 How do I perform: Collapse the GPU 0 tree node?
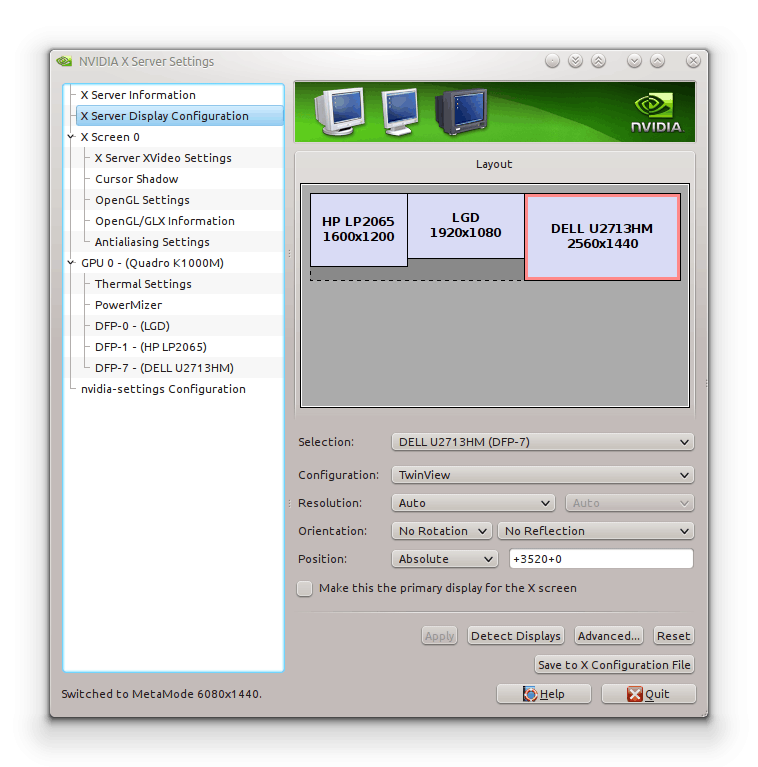[x=71, y=263]
